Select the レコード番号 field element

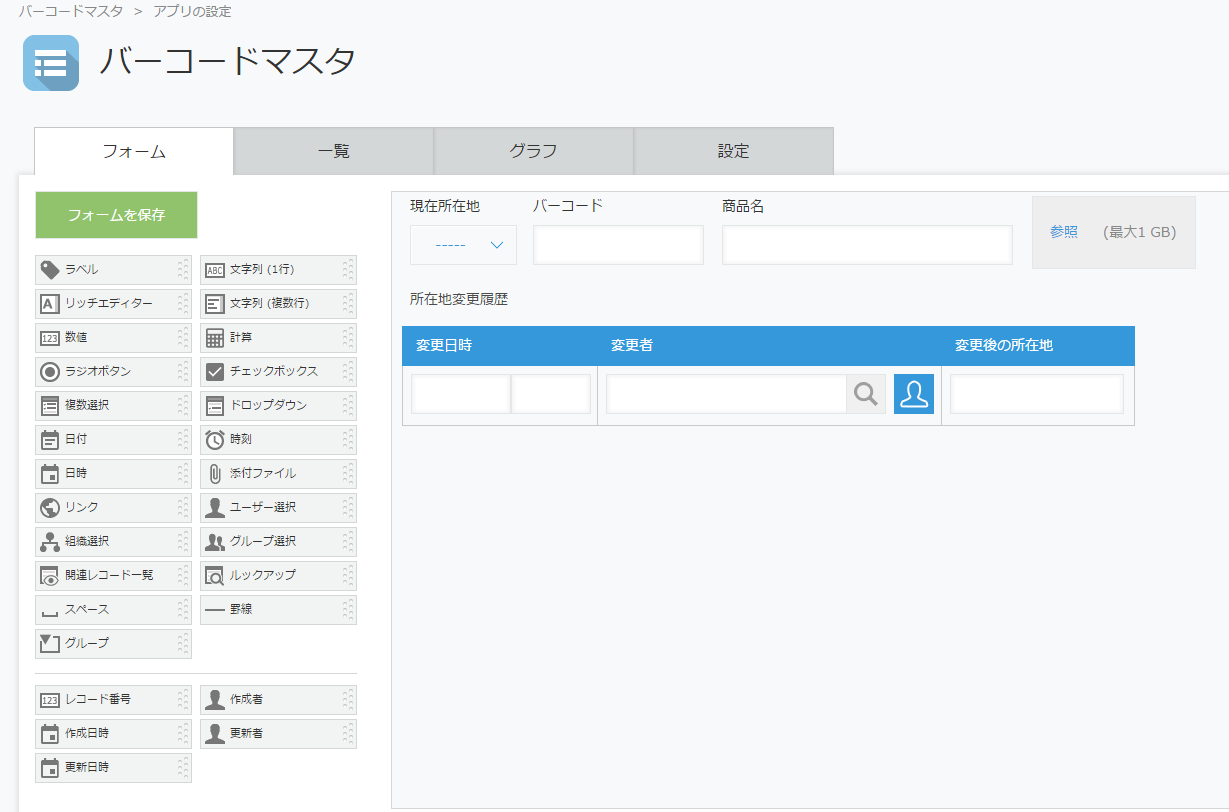tap(113, 700)
